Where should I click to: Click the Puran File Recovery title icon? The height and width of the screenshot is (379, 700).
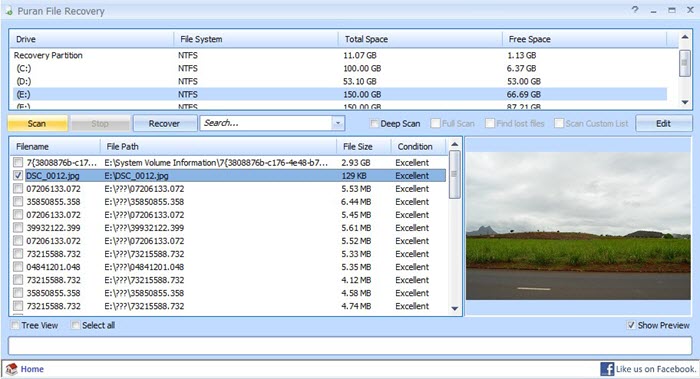(9, 11)
